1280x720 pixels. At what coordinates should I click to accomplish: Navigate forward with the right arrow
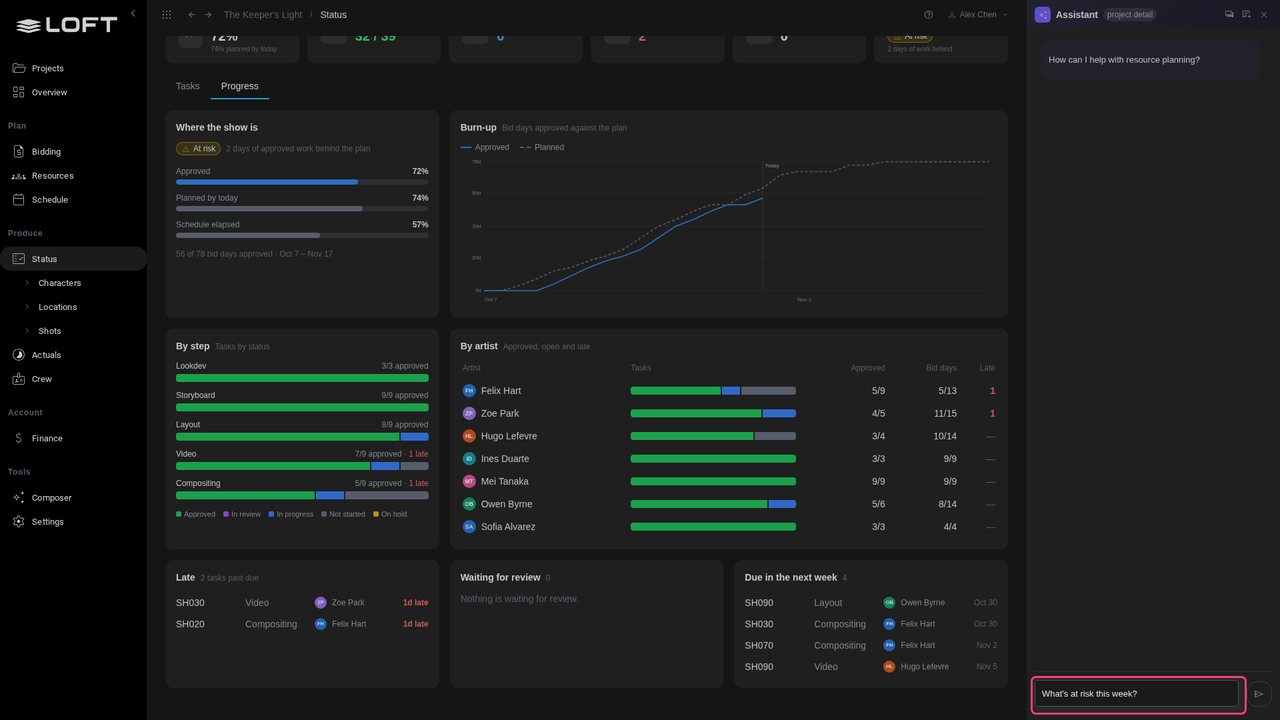coord(208,15)
